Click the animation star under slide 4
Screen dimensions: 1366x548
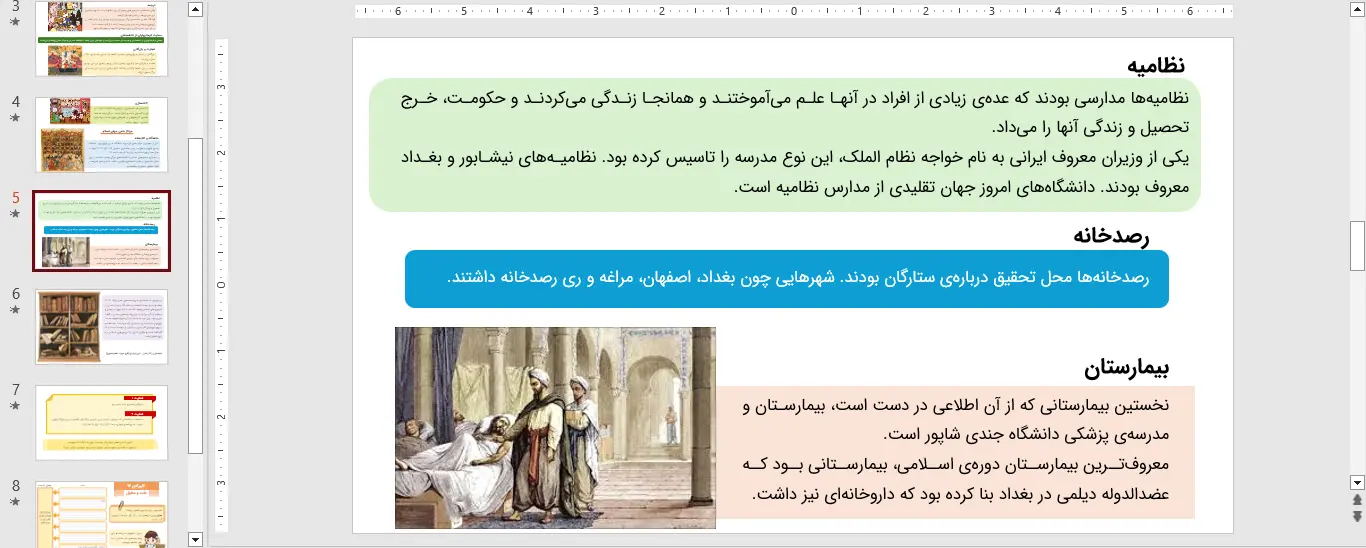[x=15, y=117]
